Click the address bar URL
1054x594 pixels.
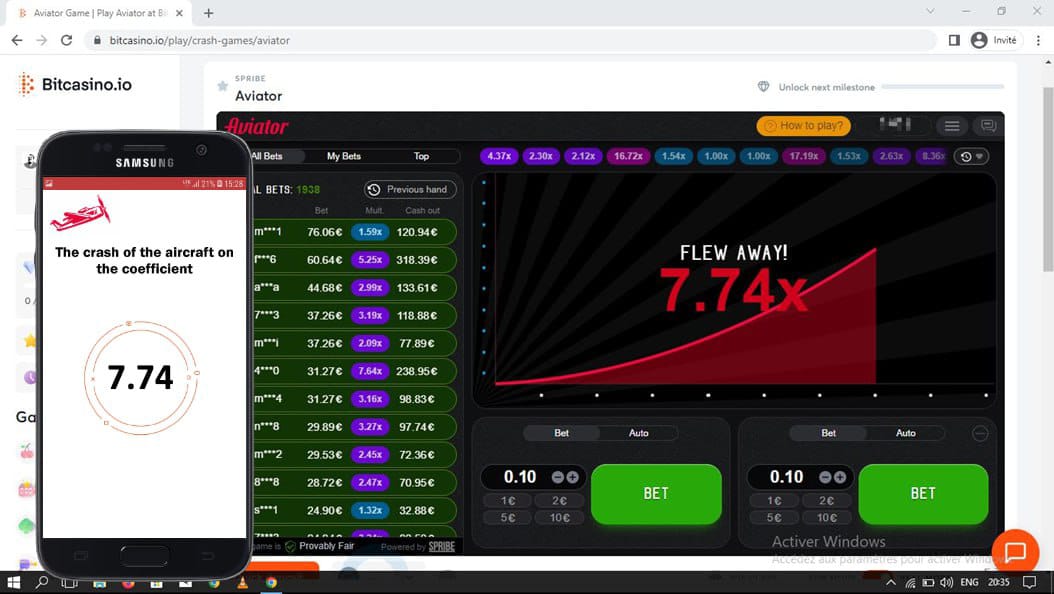coord(200,40)
